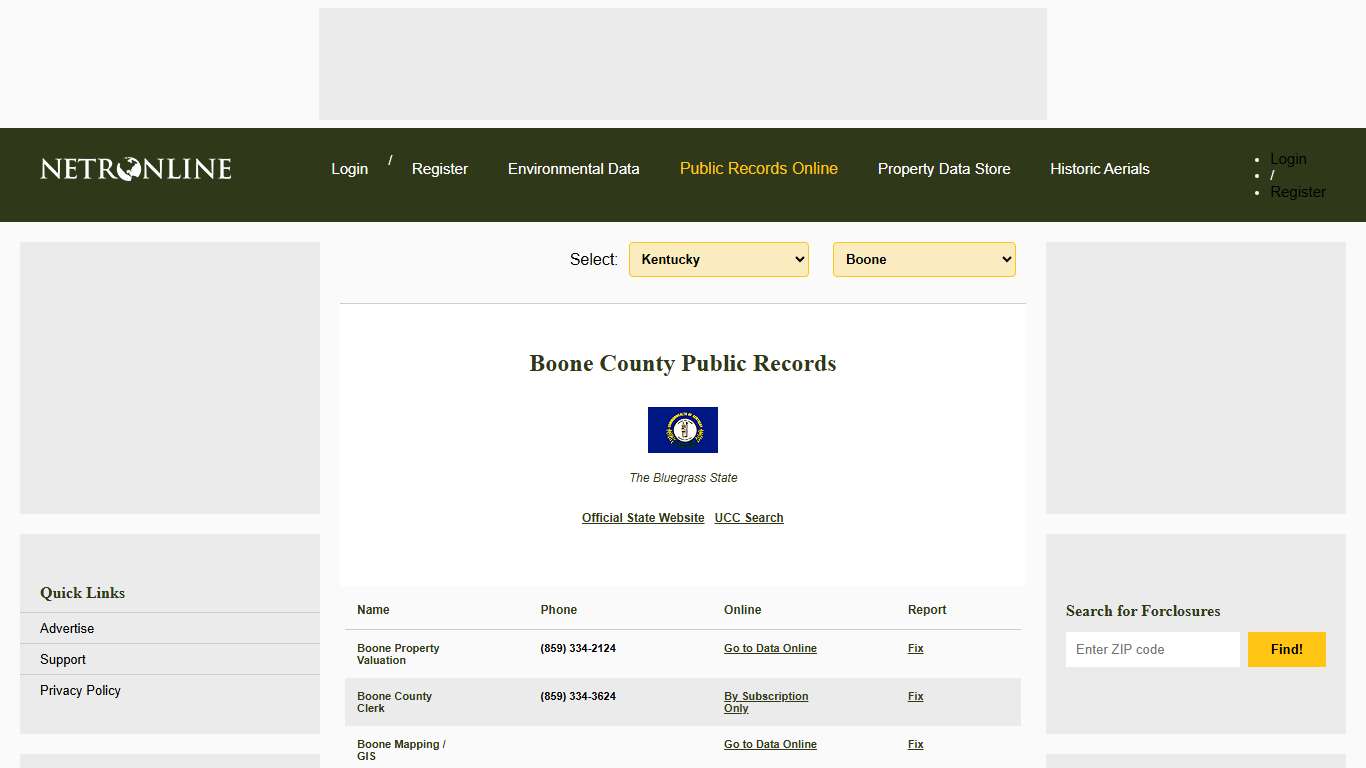Screen dimensions: 1366x768
Task: Open the Historic Aerials page
Action: click(x=1099, y=169)
